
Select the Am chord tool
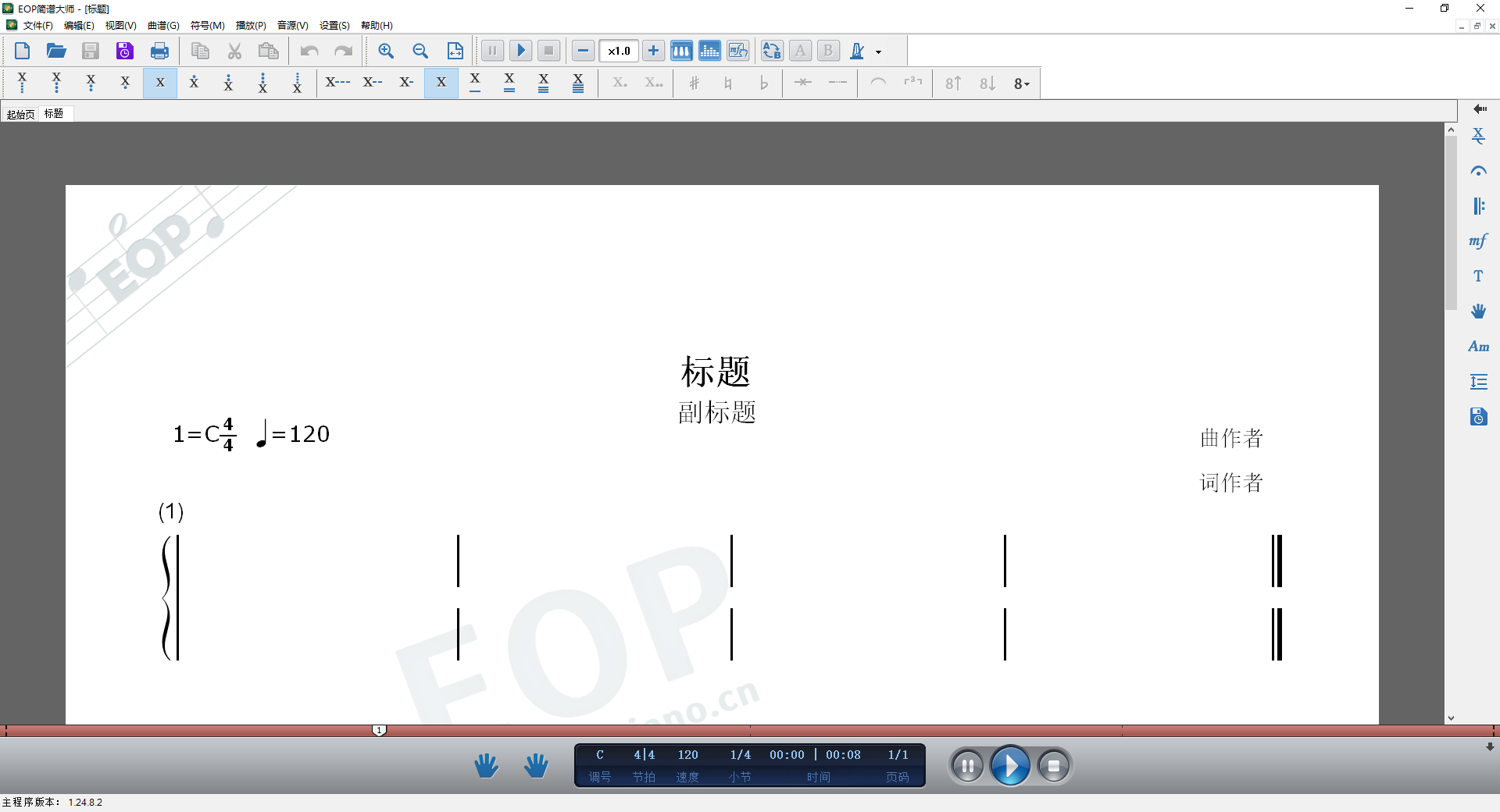pos(1478,346)
